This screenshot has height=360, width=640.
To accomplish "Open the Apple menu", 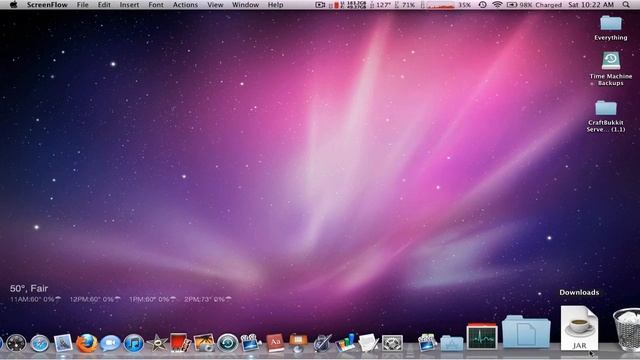I will 13,5.
